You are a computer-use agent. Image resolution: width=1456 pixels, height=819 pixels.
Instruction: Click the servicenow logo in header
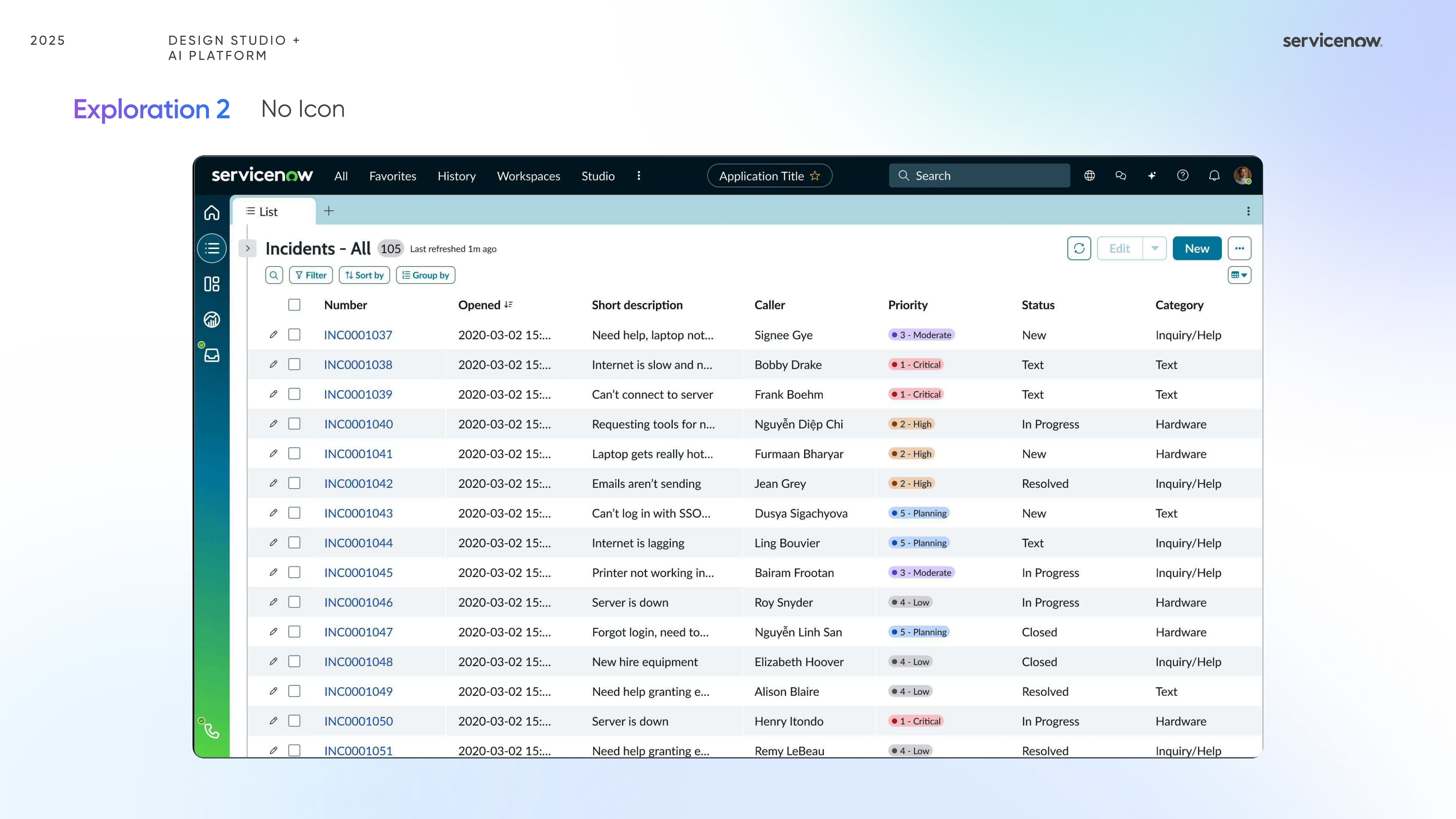pos(262,175)
